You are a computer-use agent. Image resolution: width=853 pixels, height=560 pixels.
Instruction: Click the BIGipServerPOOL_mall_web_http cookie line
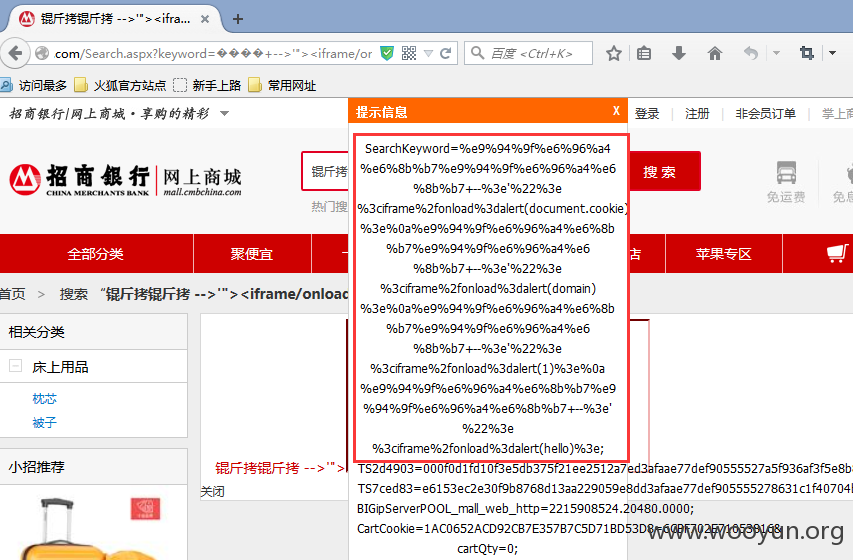pyautogui.click(x=526, y=509)
